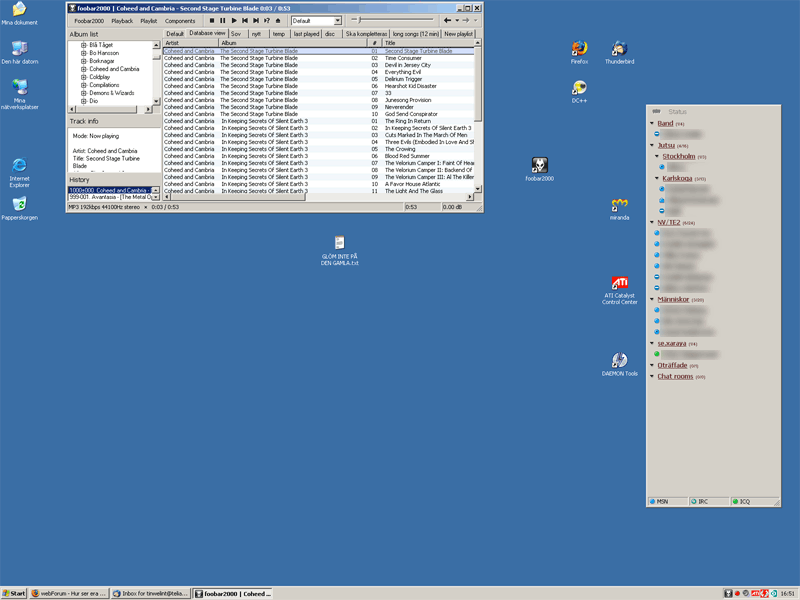800x600 pixels.
Task: Stop playback in foobar2000
Action: [x=212, y=21]
